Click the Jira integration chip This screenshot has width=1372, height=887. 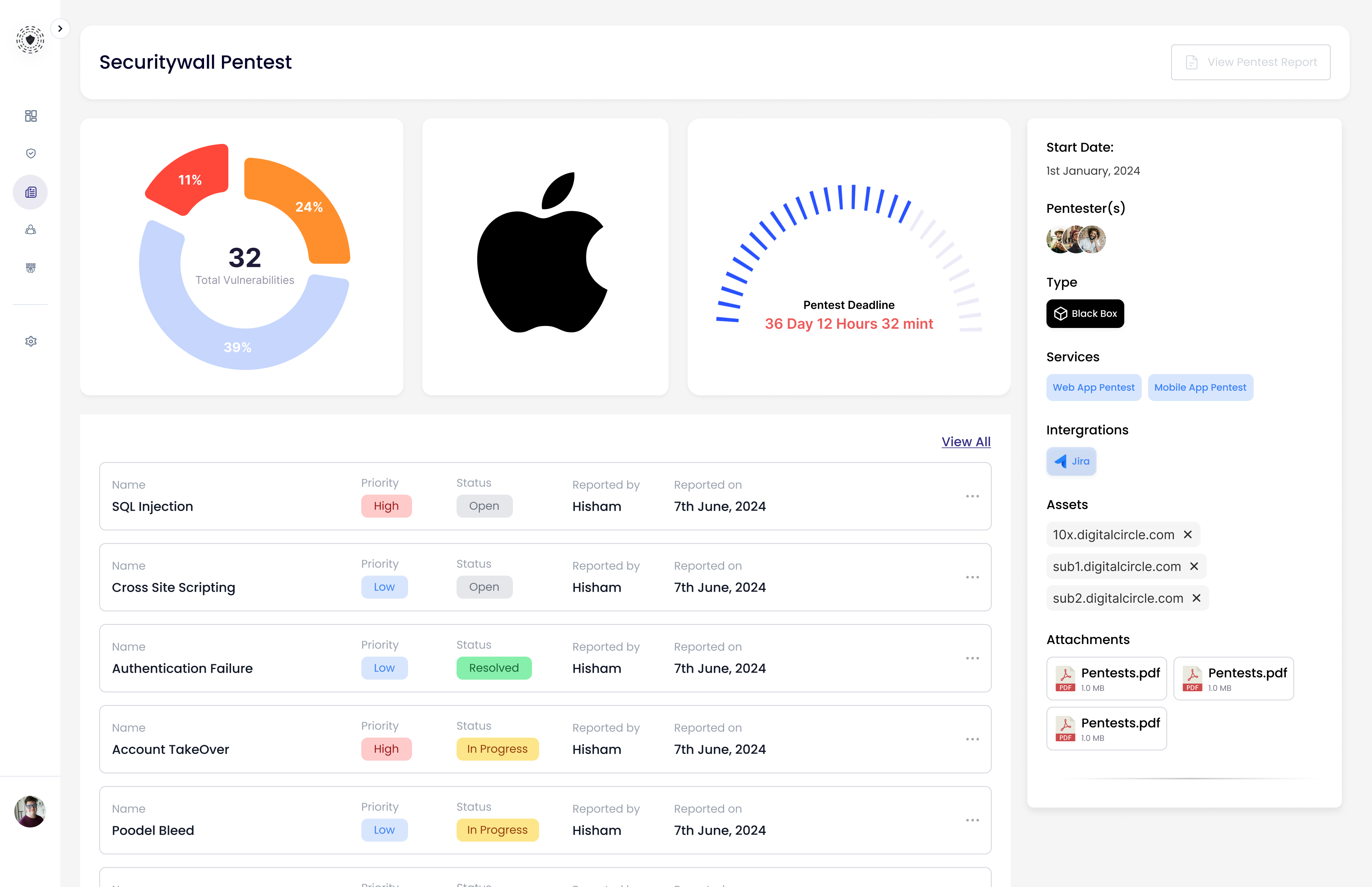coord(1071,461)
